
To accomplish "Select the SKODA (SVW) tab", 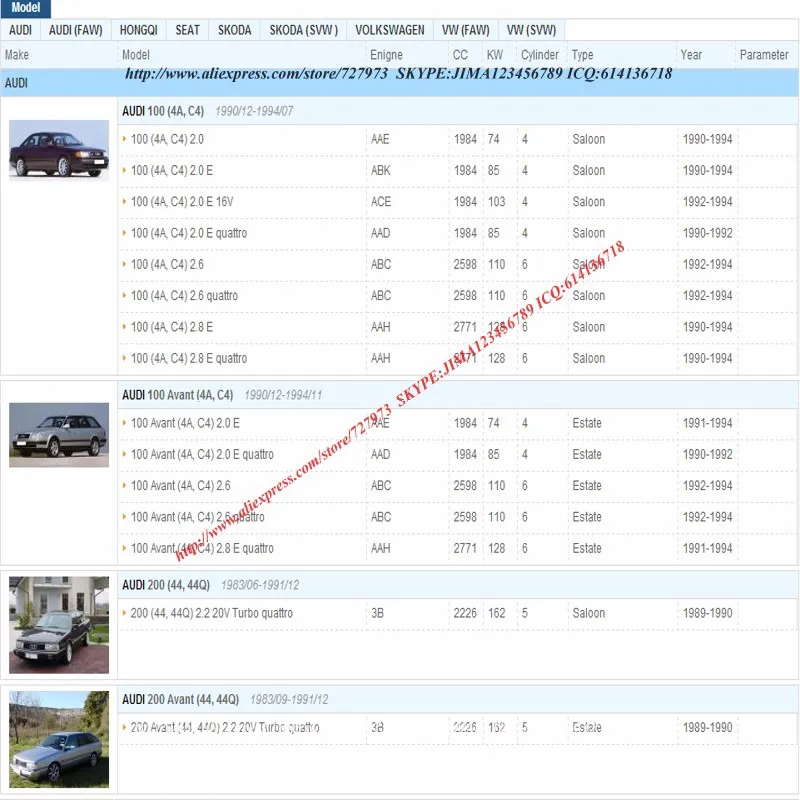I will [x=304, y=30].
